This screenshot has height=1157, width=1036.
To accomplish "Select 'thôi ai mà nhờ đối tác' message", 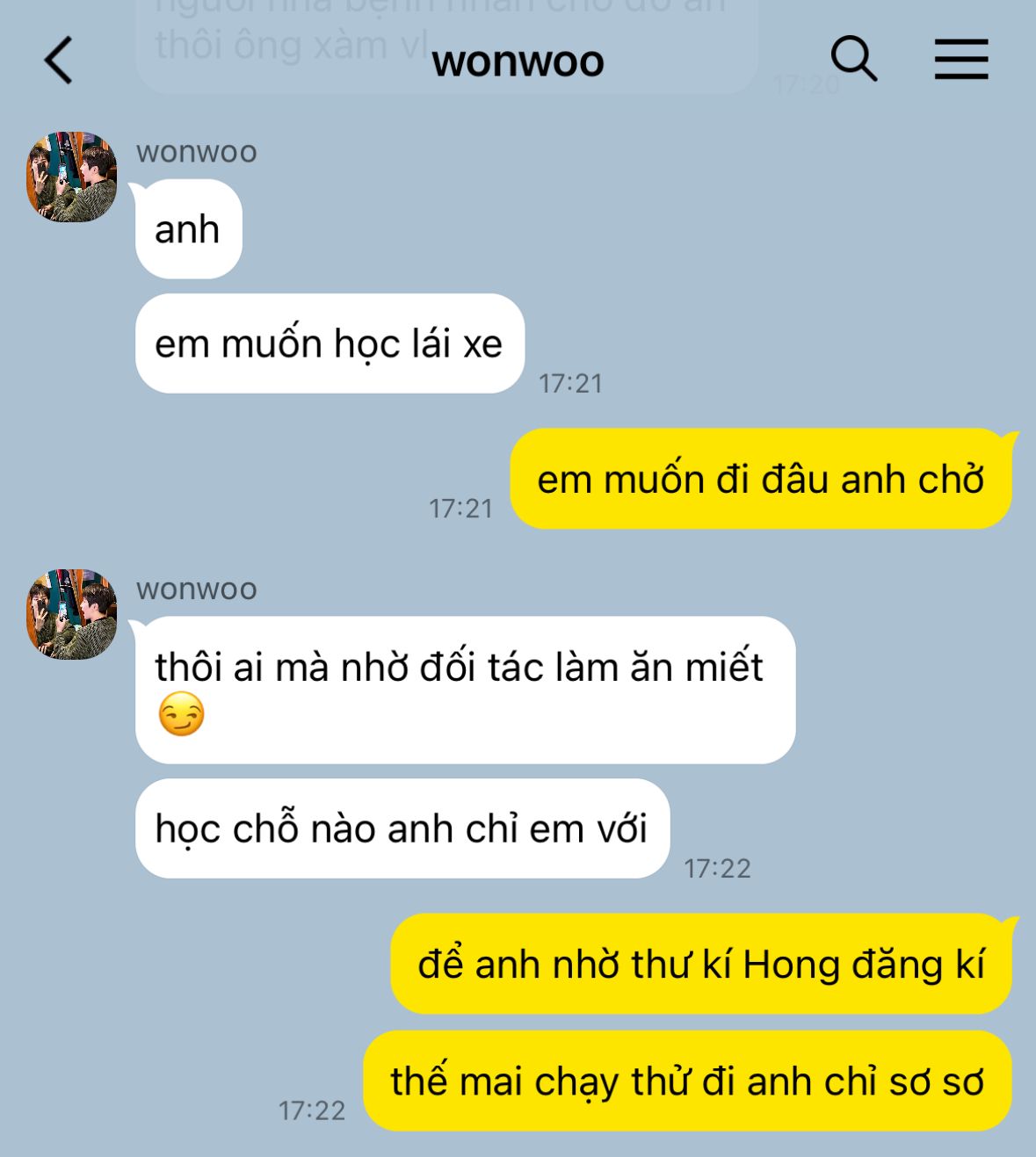I will pyautogui.click(x=465, y=691).
